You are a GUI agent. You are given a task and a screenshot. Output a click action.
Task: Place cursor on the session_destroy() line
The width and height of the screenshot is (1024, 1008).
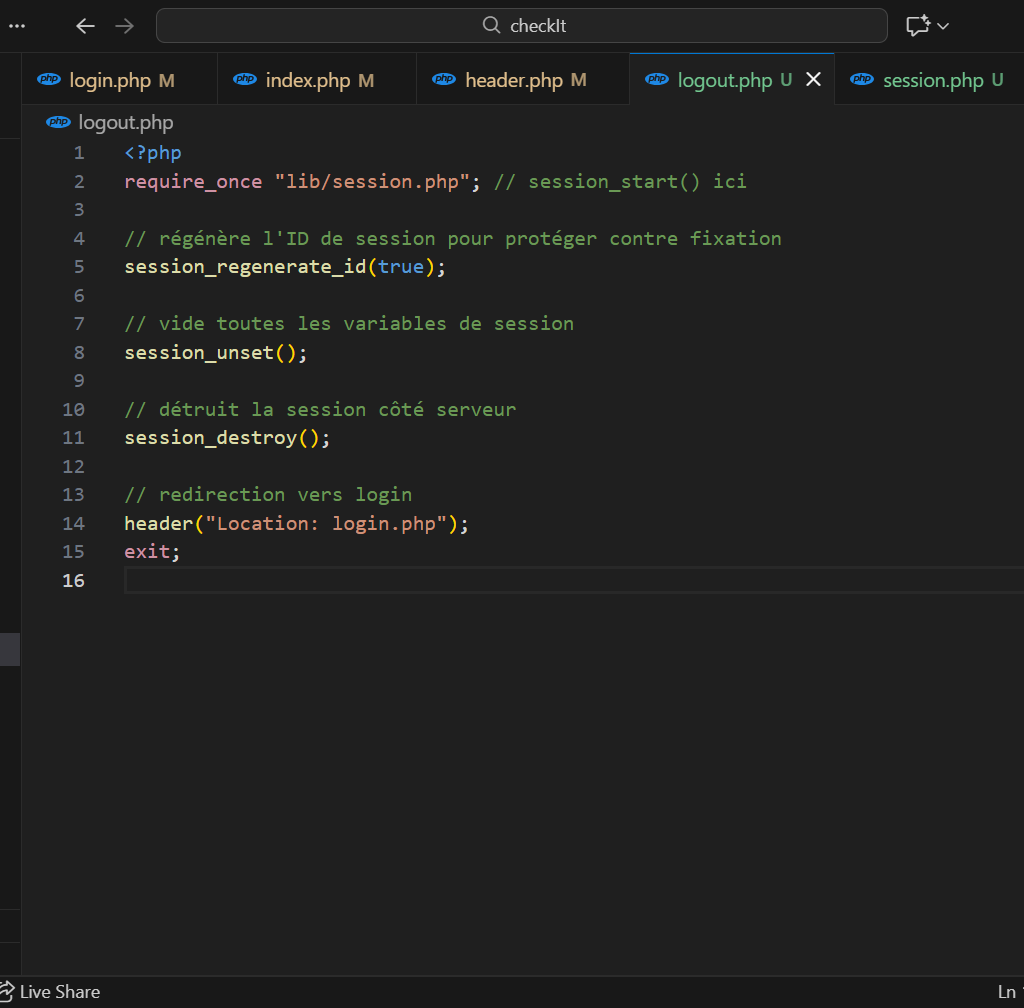point(226,438)
